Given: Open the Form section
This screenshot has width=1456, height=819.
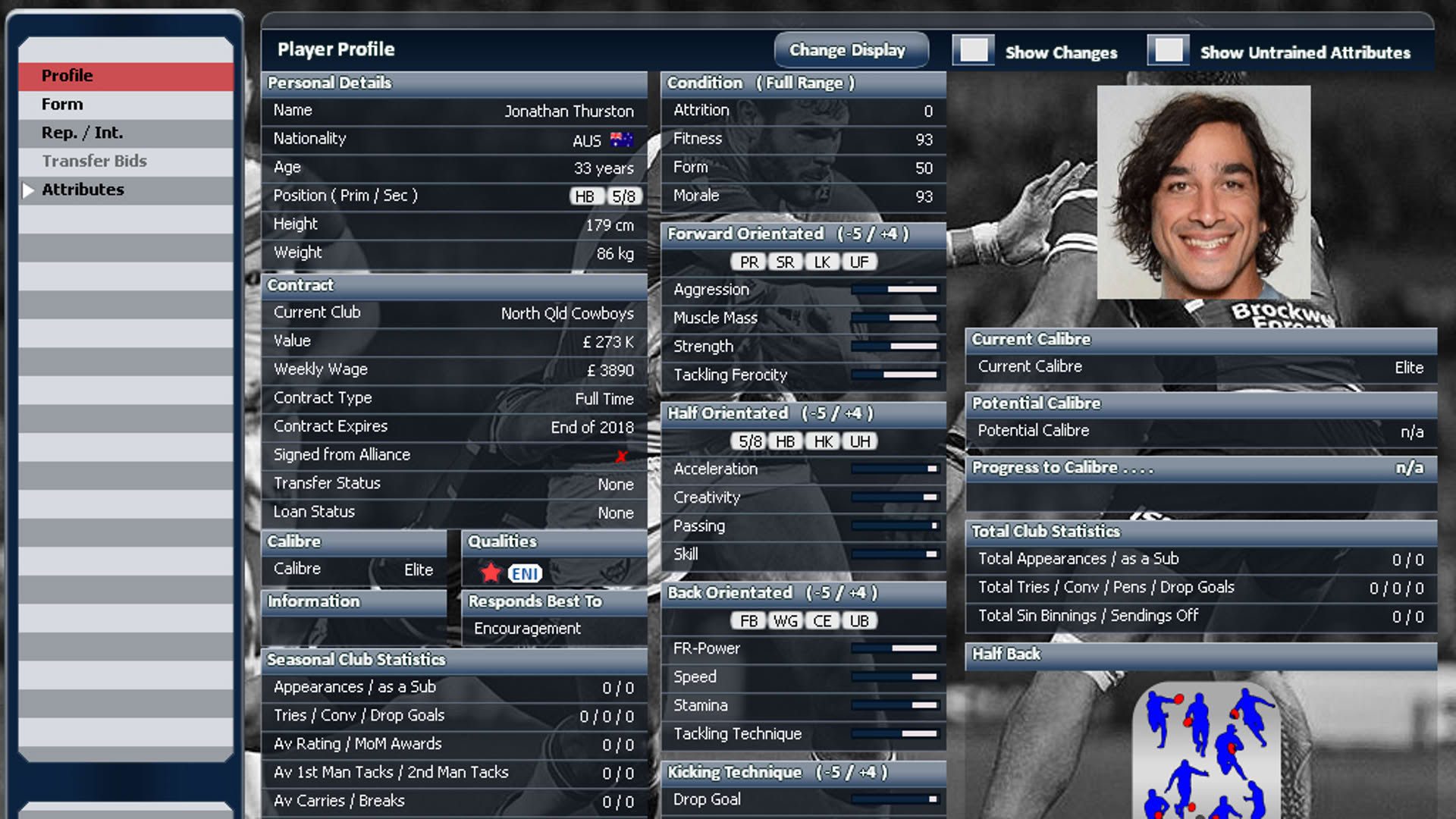Looking at the screenshot, I should tap(126, 105).
